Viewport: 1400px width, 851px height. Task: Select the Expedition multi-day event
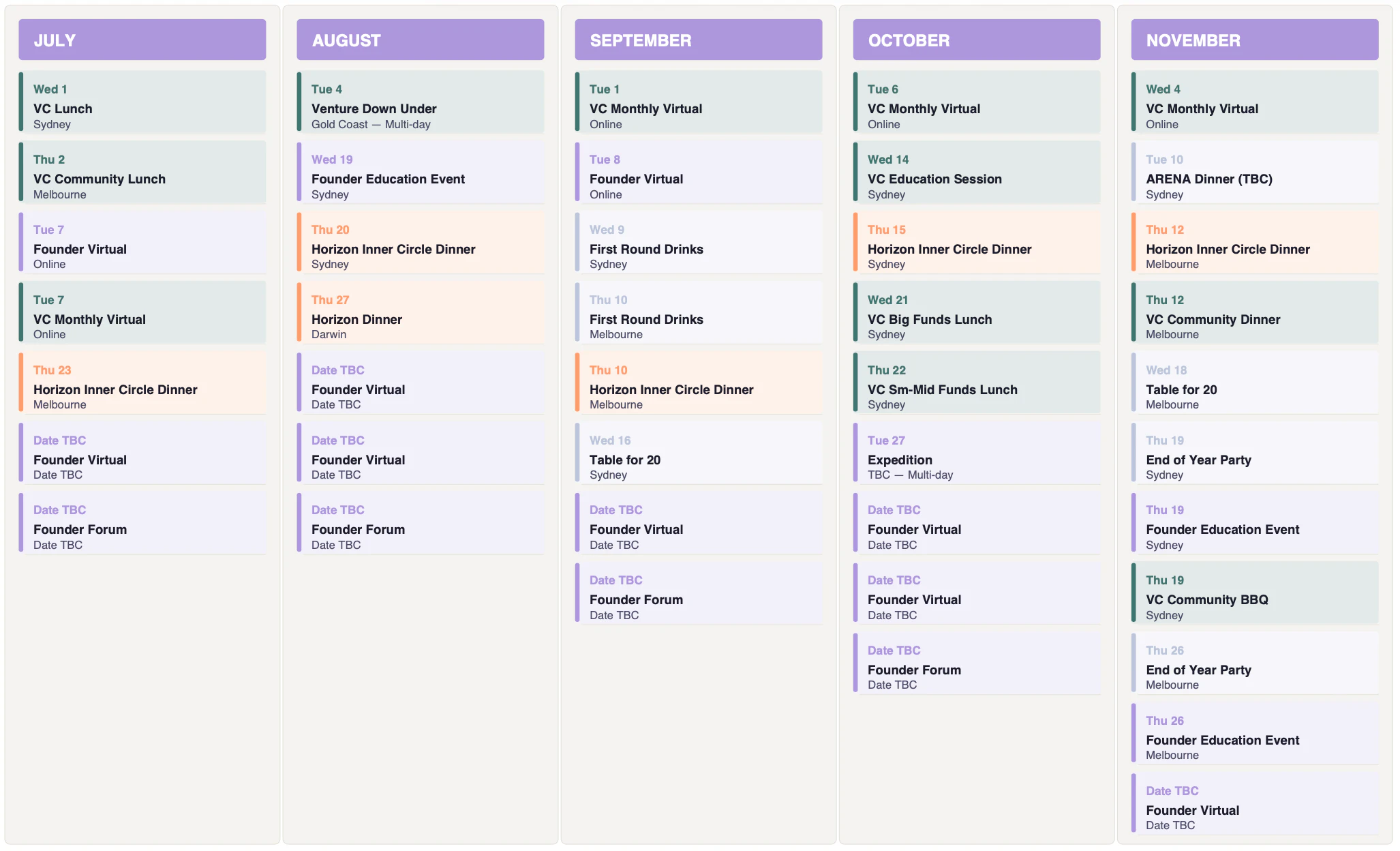pos(976,454)
